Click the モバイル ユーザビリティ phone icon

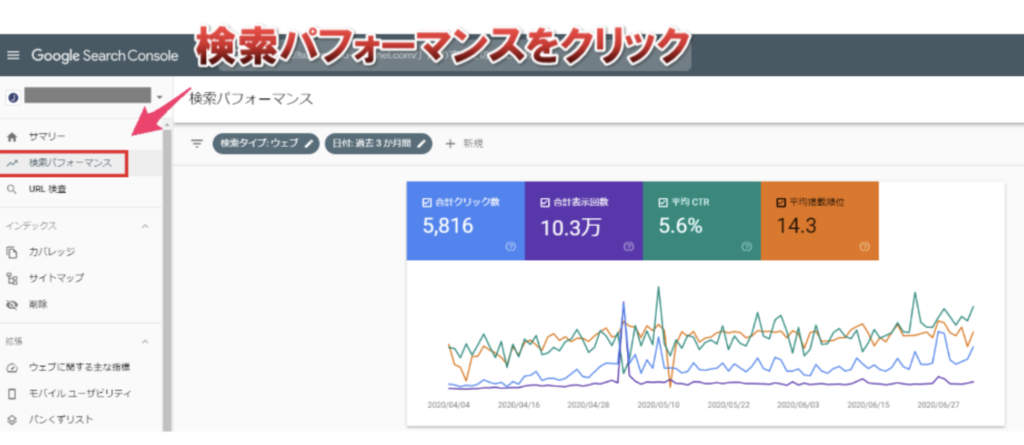coord(12,394)
